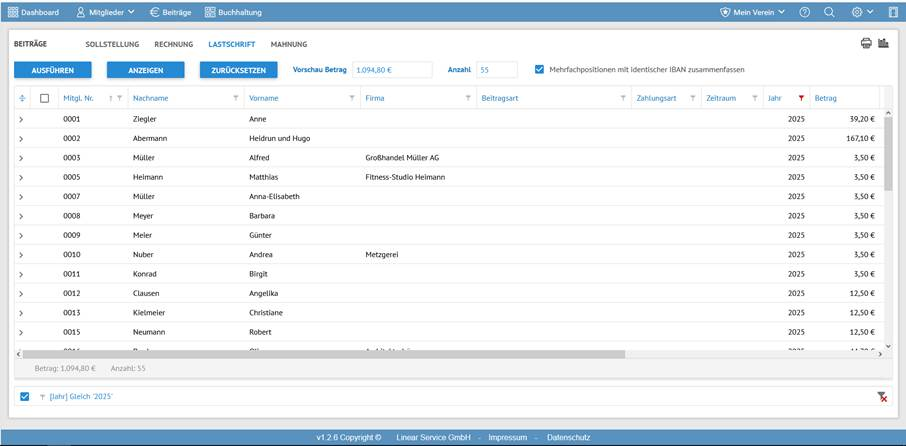Check the select-all checkbox in table header
Image resolution: width=906 pixels, height=446 pixels.
[x=44, y=98]
